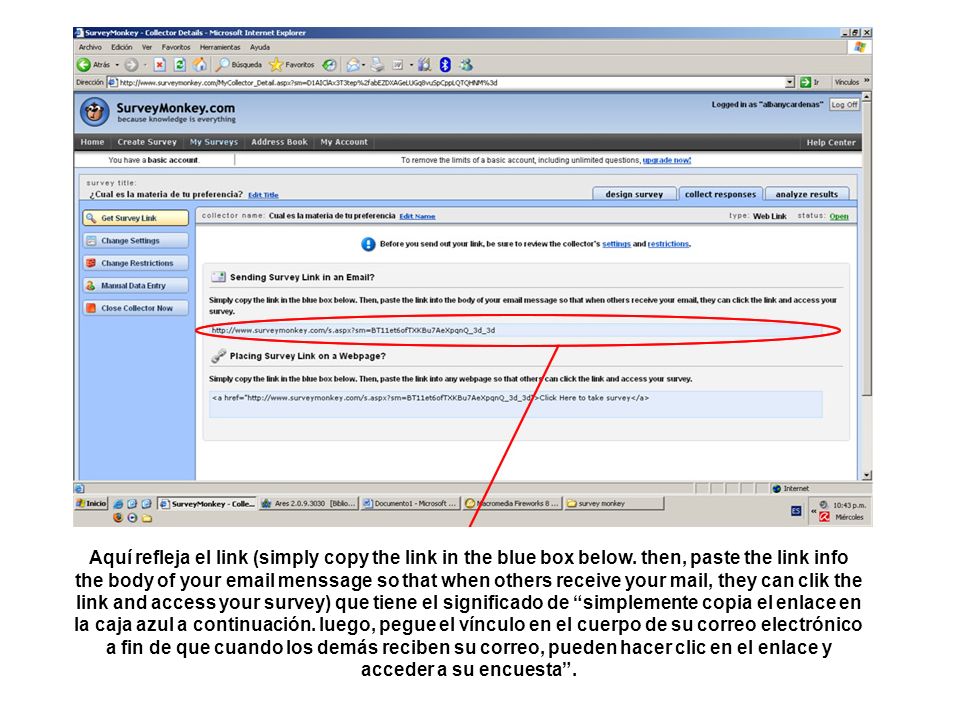Image resolution: width=960 pixels, height=720 pixels.
Task: Go to the home page icon
Action: pyautogui.click(x=200, y=64)
